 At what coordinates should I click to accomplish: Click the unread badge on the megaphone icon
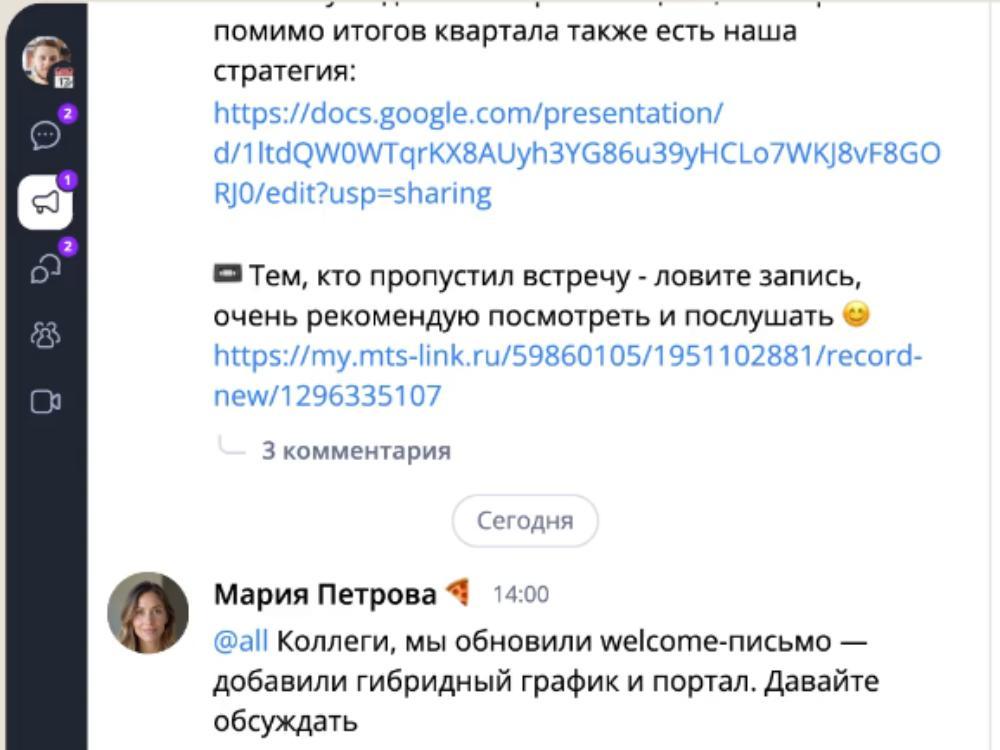[x=68, y=181]
